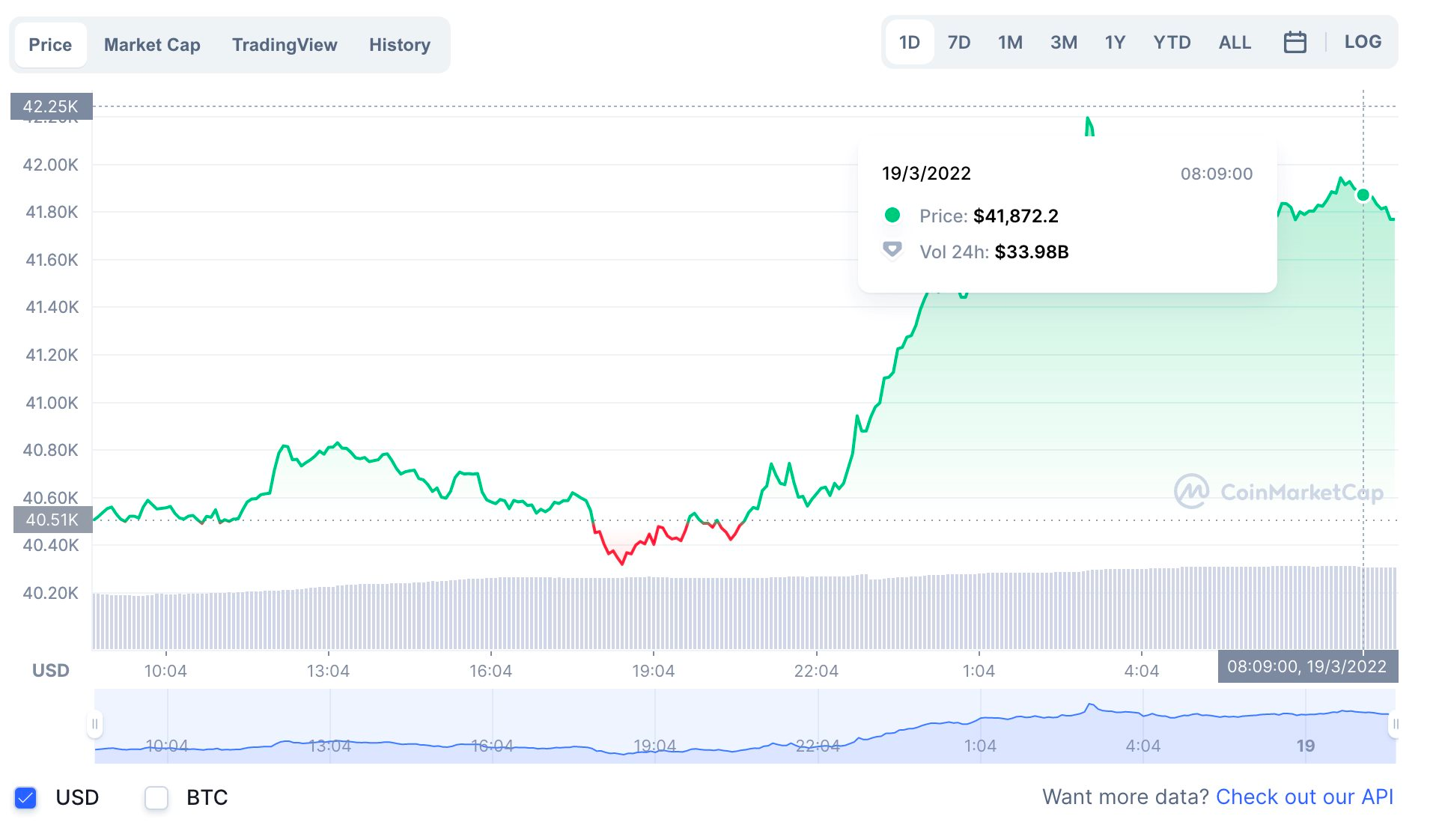The width and height of the screenshot is (1436, 840).
Task: Select the 1D time range
Action: 909,43
